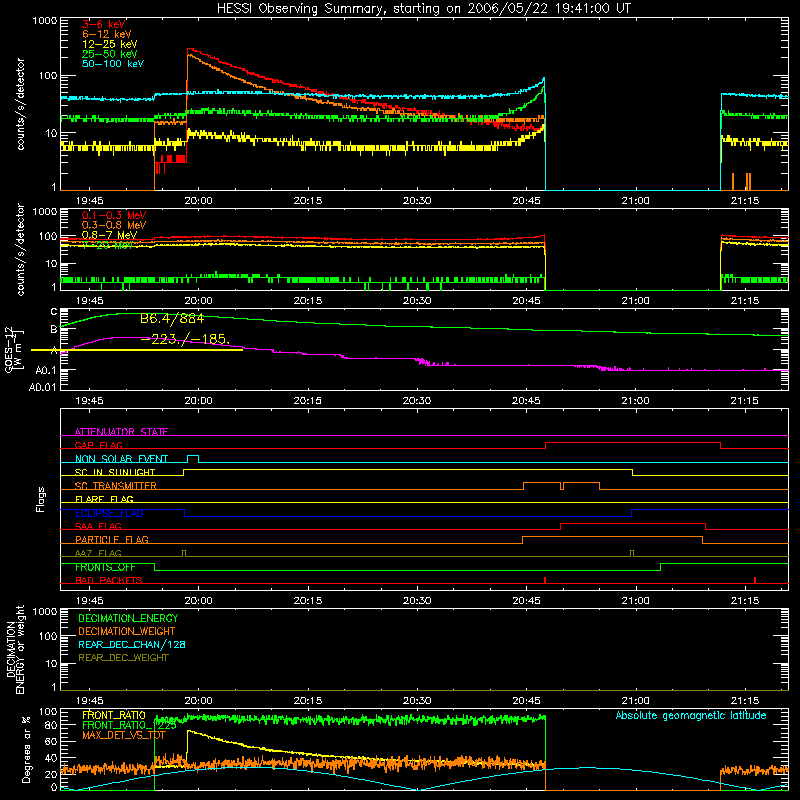The image size is (800, 800).
Task: Click the REAR_DEC_WEIGHT legend label
Action: click(x=123, y=658)
